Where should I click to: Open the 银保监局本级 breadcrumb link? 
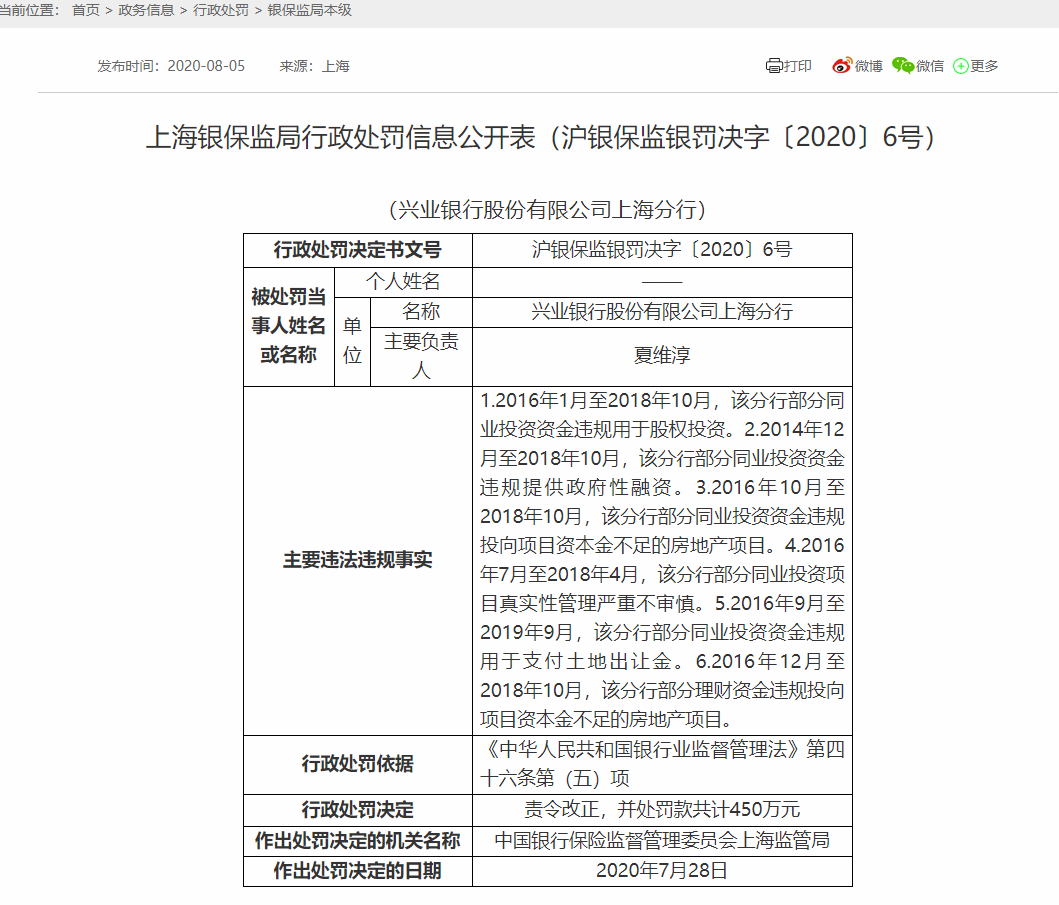click(x=309, y=10)
